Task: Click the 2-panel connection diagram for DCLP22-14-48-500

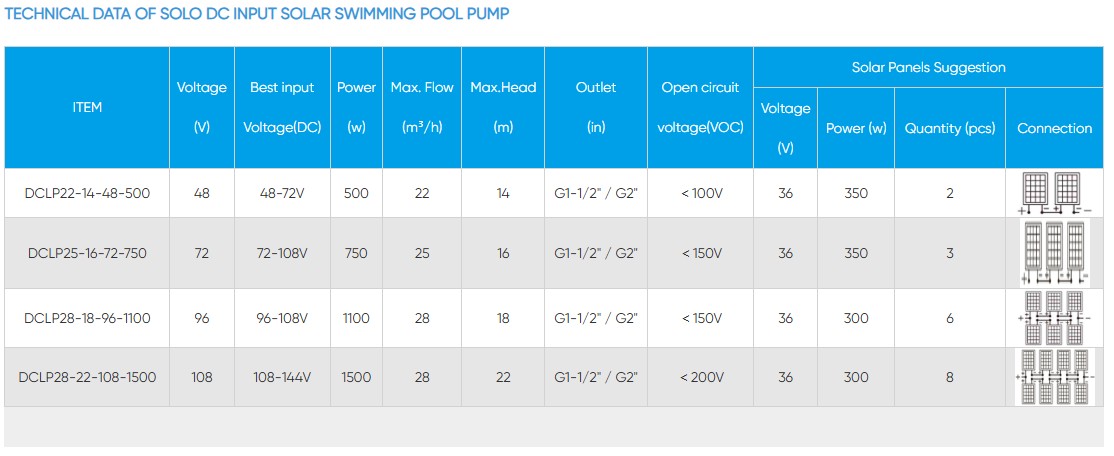Action: click(1055, 193)
